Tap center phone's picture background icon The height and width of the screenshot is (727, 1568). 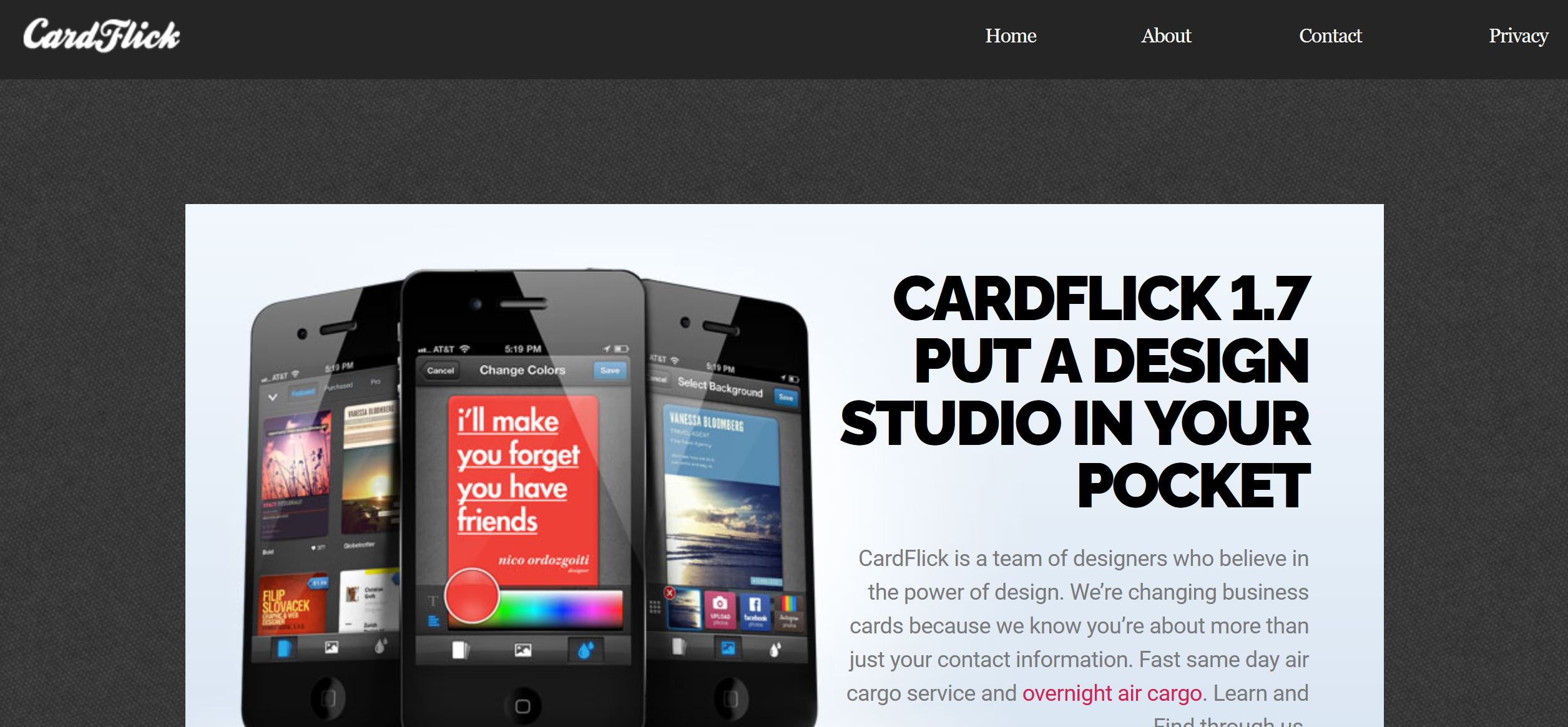[523, 650]
